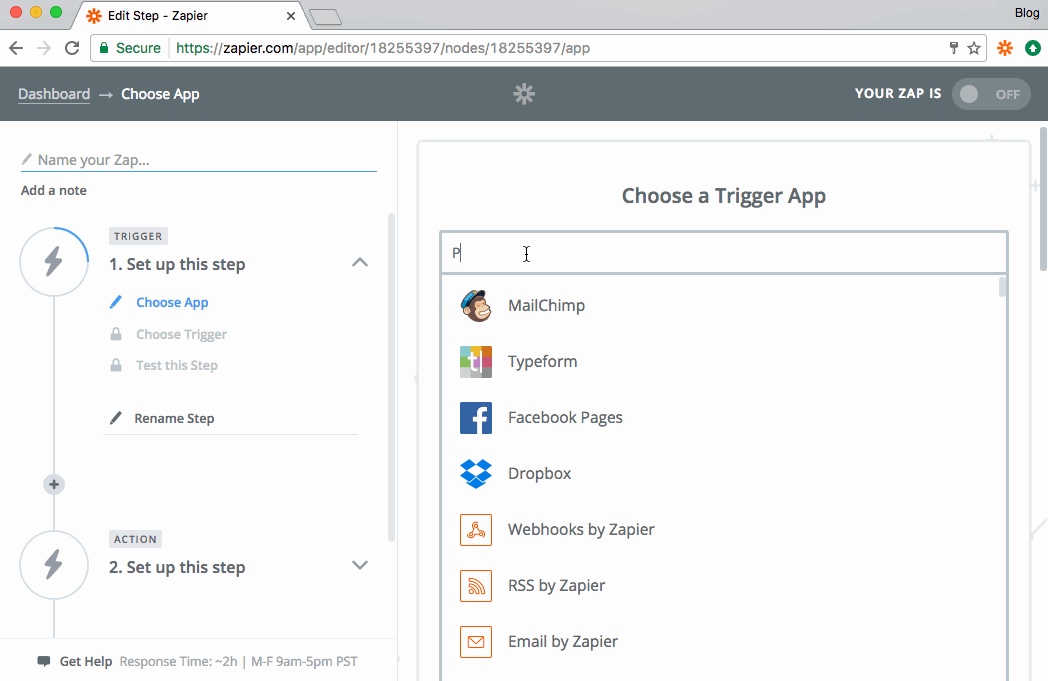The image size is (1048, 681).
Task: Select the Webhooks by Zapier icon
Action: [x=476, y=530]
